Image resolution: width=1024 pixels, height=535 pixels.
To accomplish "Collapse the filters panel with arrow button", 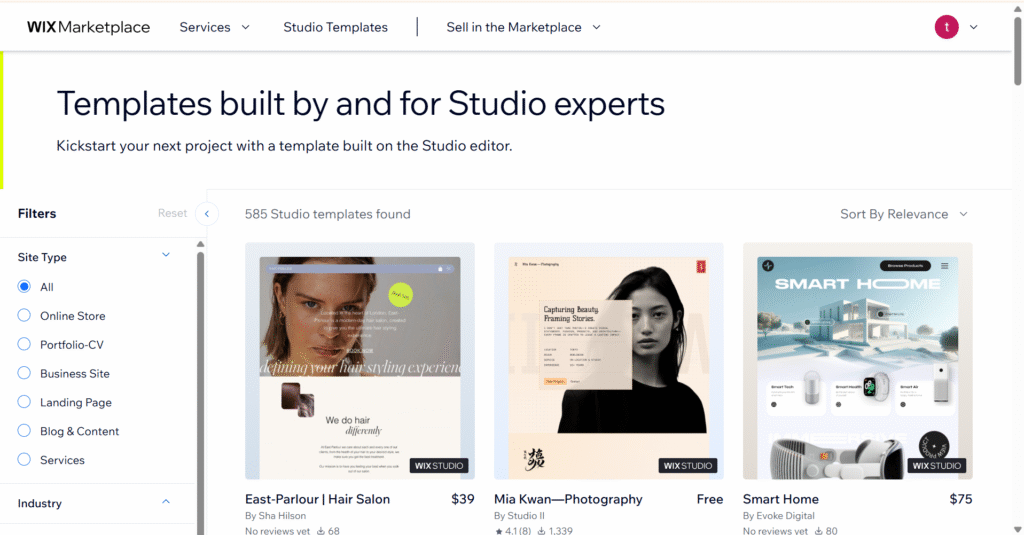I will (206, 213).
